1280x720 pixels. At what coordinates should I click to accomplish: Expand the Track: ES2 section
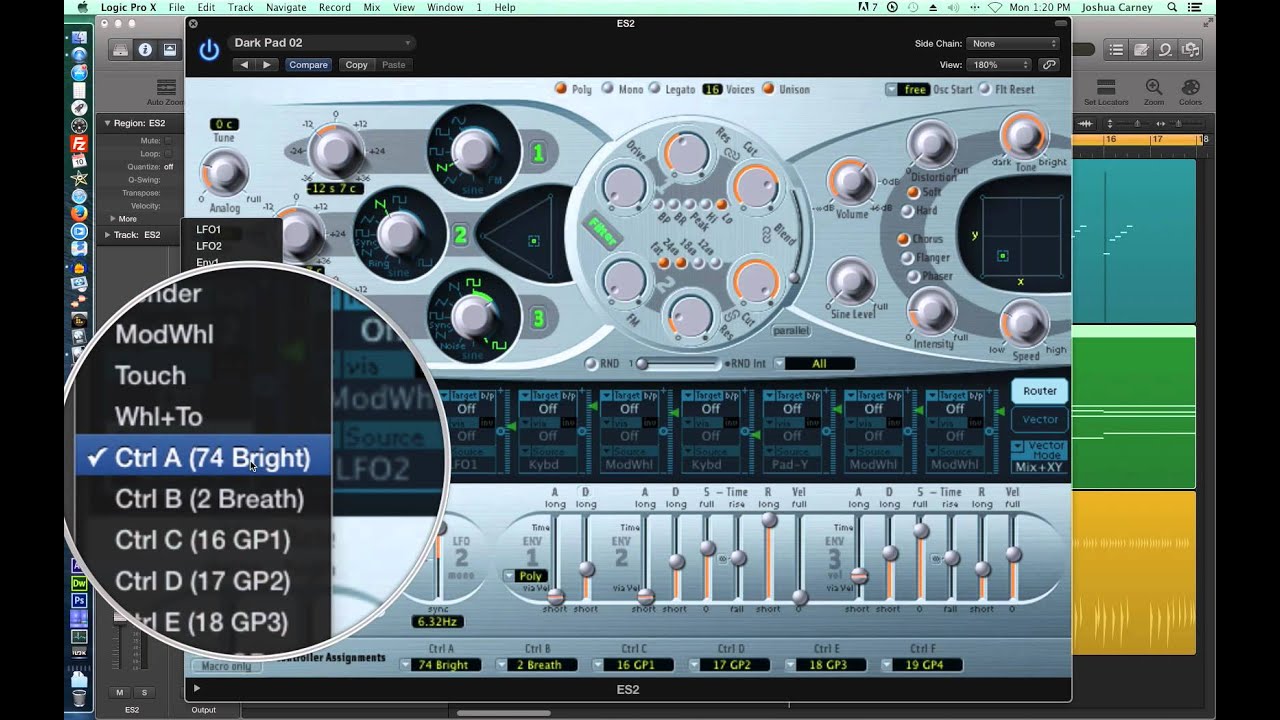tap(108, 235)
